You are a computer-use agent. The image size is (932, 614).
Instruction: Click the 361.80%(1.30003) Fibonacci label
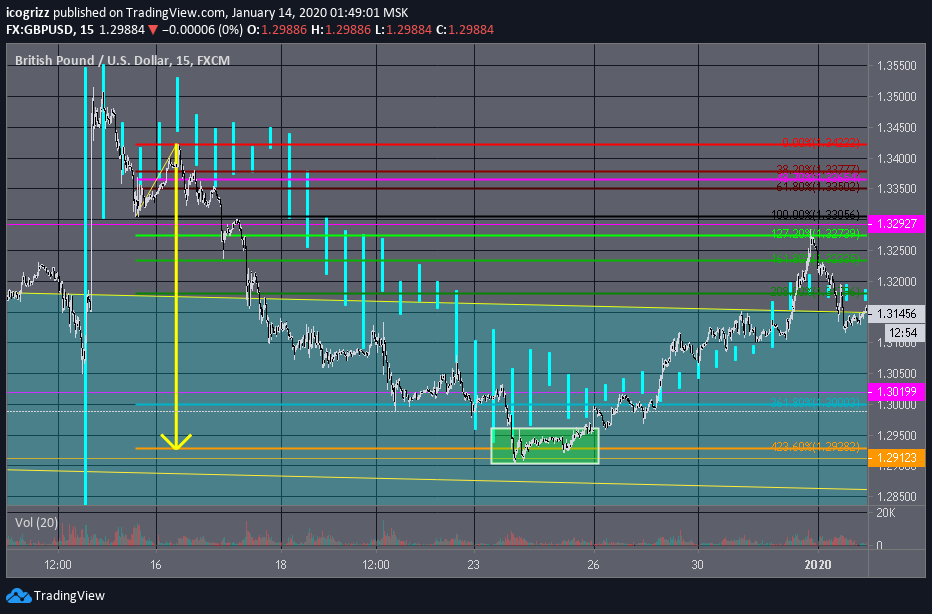pos(815,403)
